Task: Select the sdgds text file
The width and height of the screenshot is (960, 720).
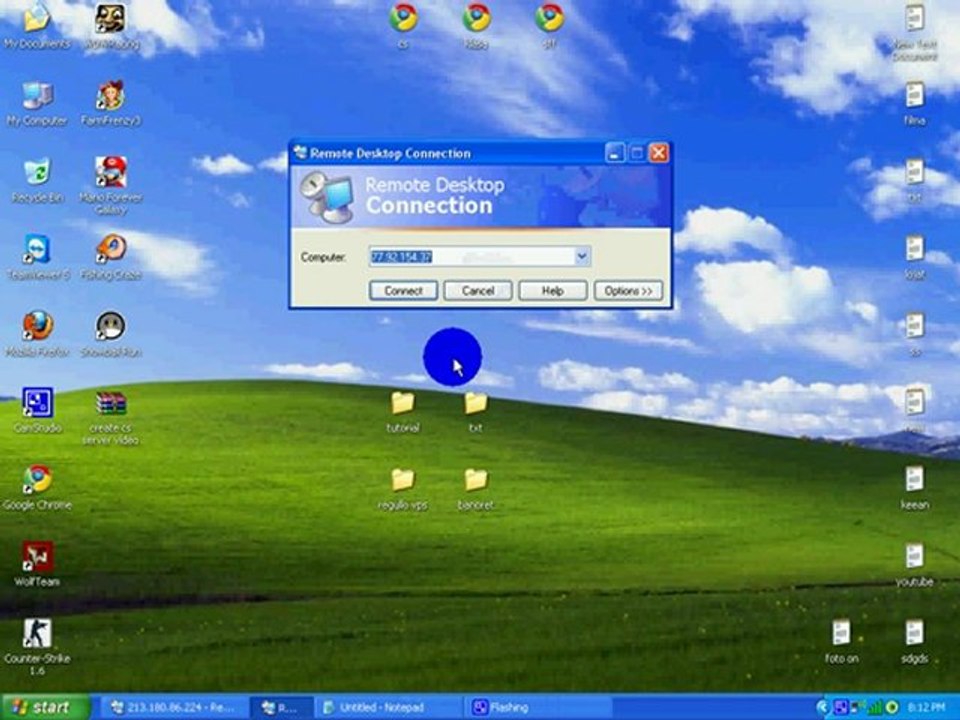Action: [x=915, y=642]
